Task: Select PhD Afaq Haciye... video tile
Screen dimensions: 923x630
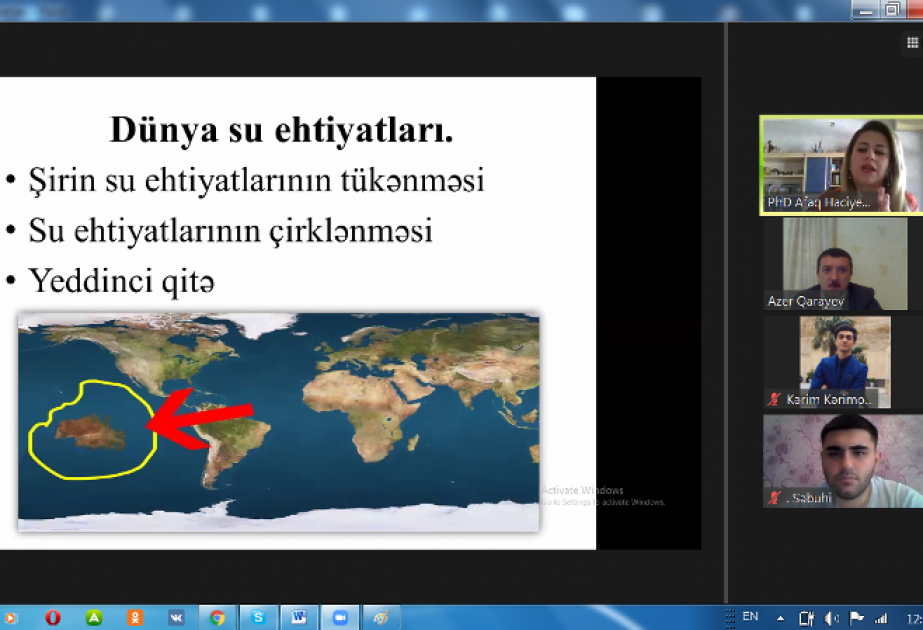Action: coord(842,165)
